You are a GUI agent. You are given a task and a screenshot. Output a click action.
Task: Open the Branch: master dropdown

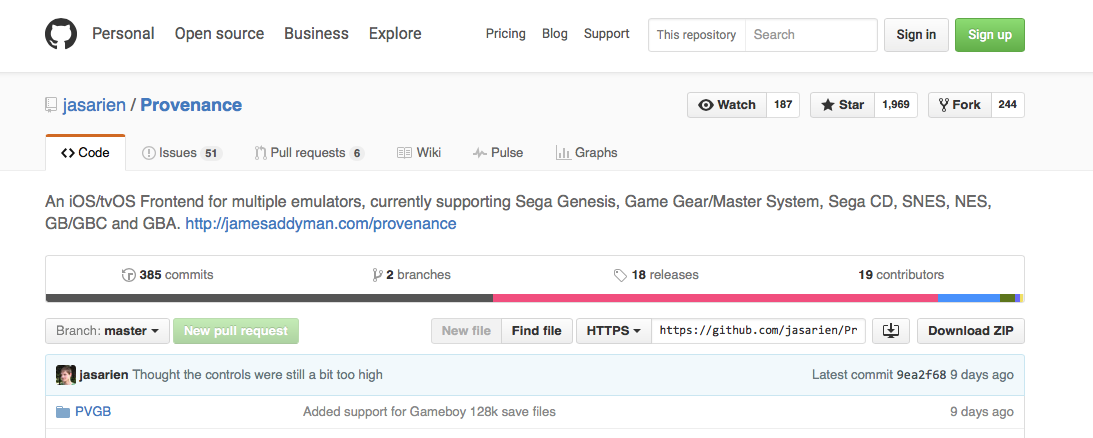(107, 331)
